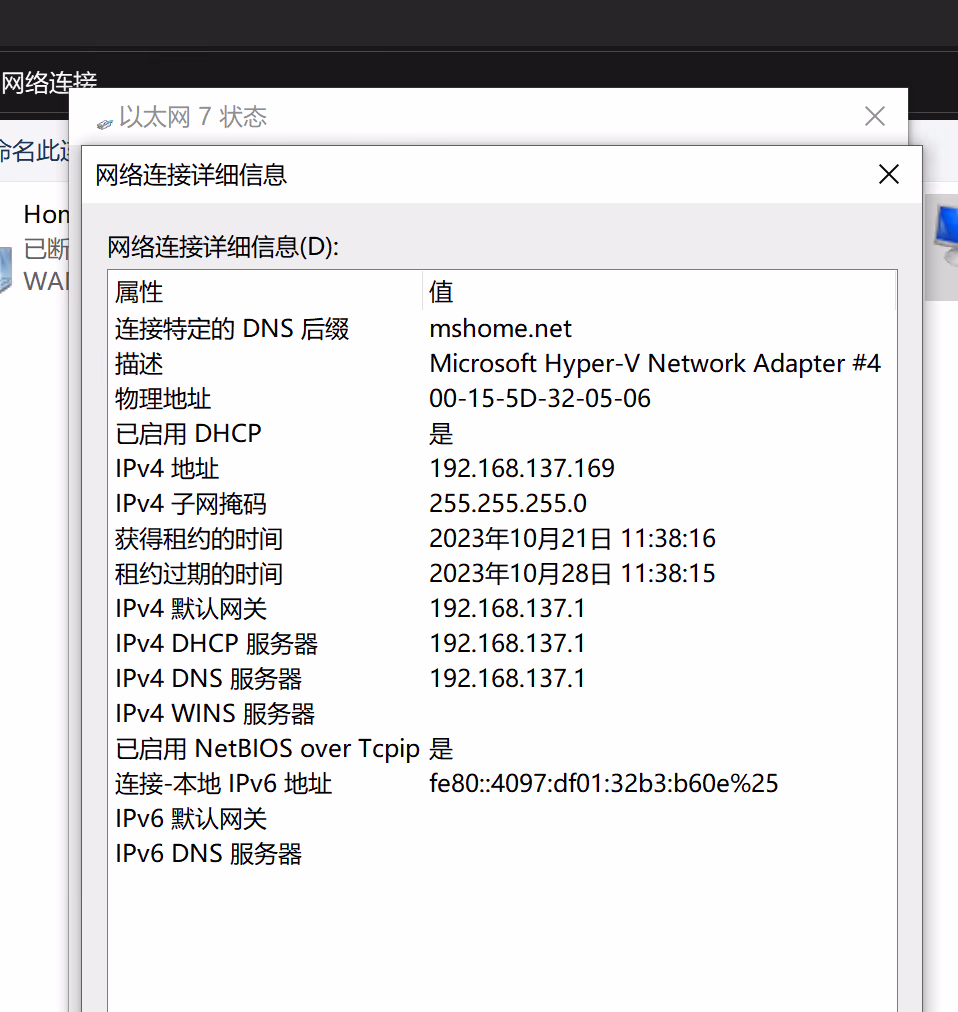
Task: Click the IPv4 地址 value 192.168.137.169
Action: pyautogui.click(x=522, y=469)
